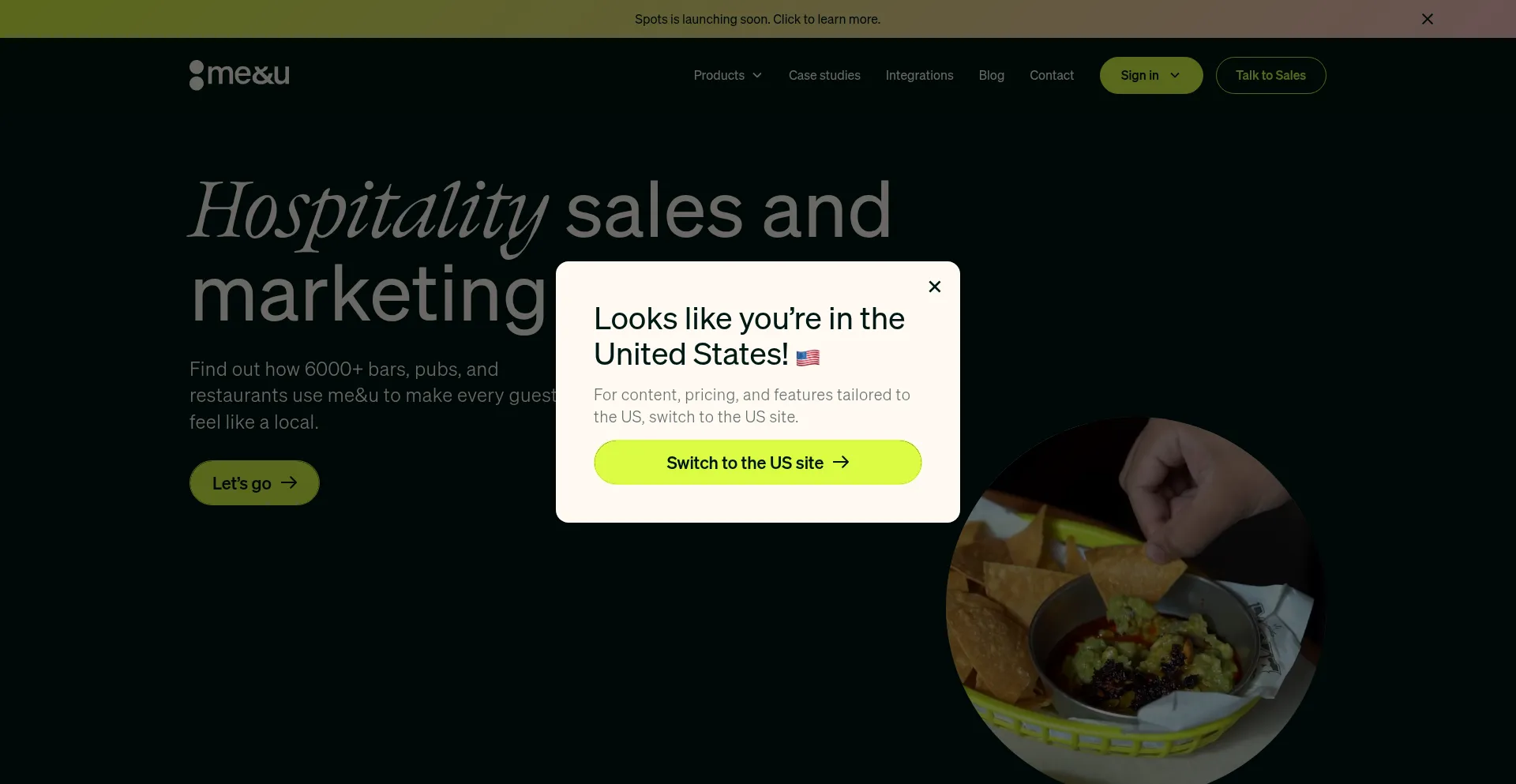Open the Integrations page
Screen dimensions: 1516x784
919,76
